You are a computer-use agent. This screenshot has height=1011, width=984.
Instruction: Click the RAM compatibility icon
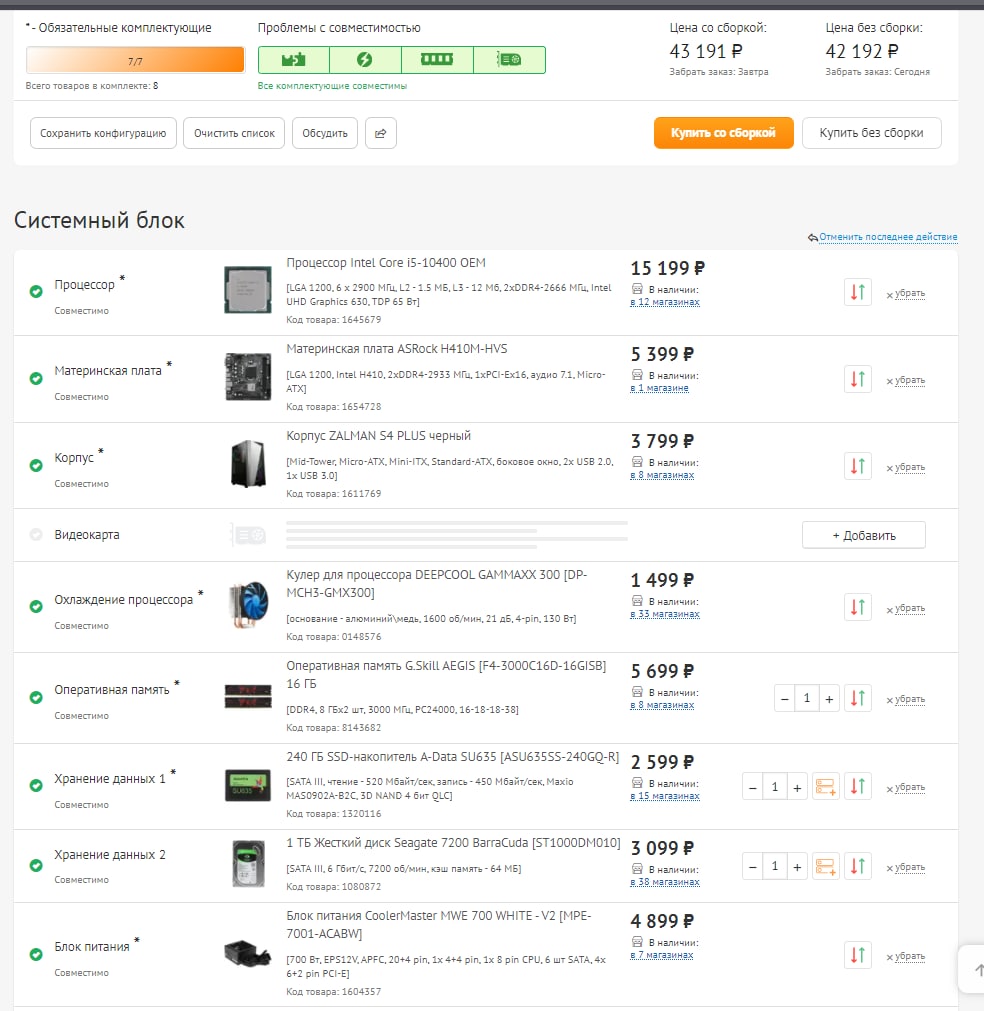point(437,60)
